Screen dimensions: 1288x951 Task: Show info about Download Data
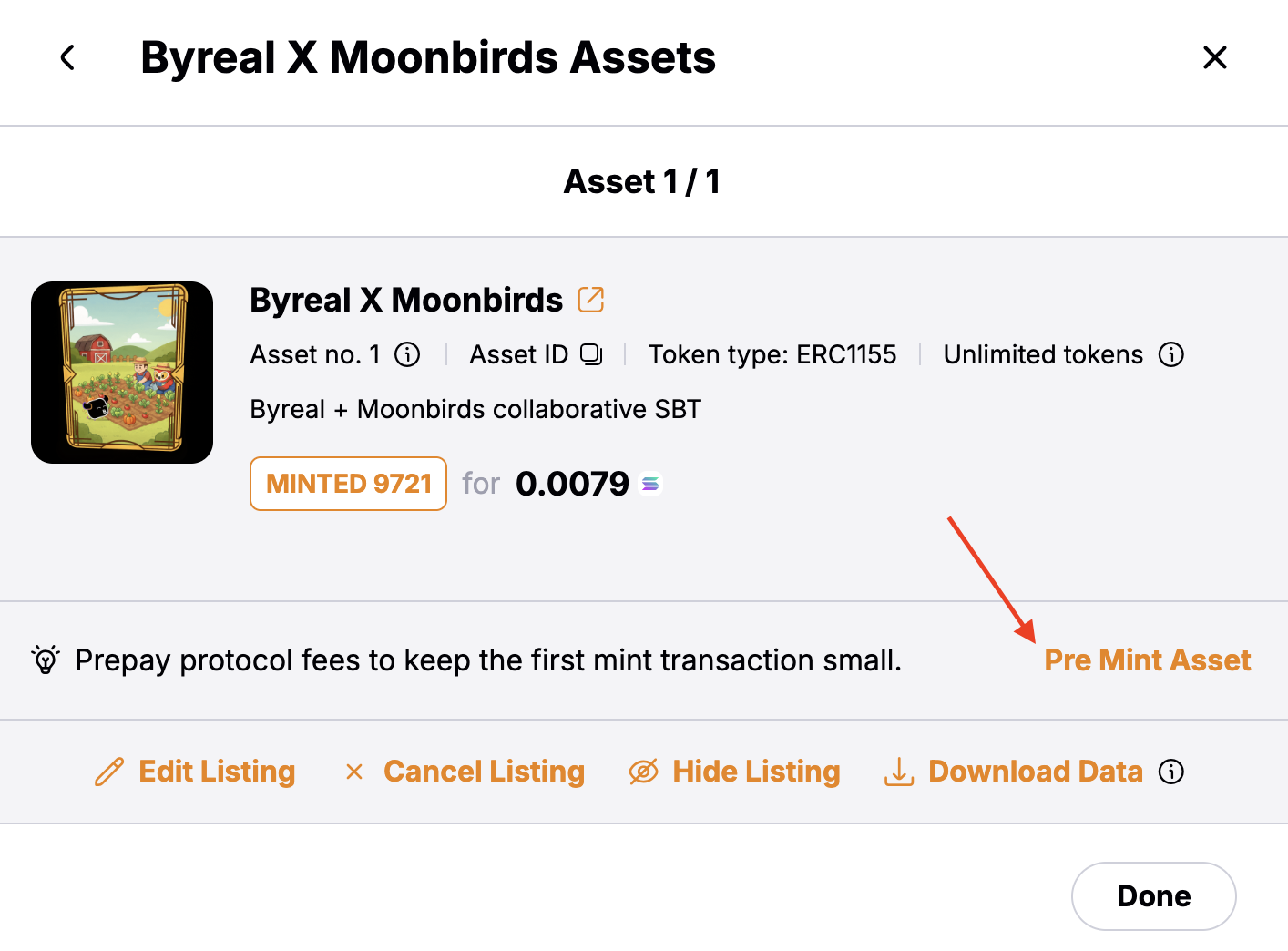point(1171,772)
